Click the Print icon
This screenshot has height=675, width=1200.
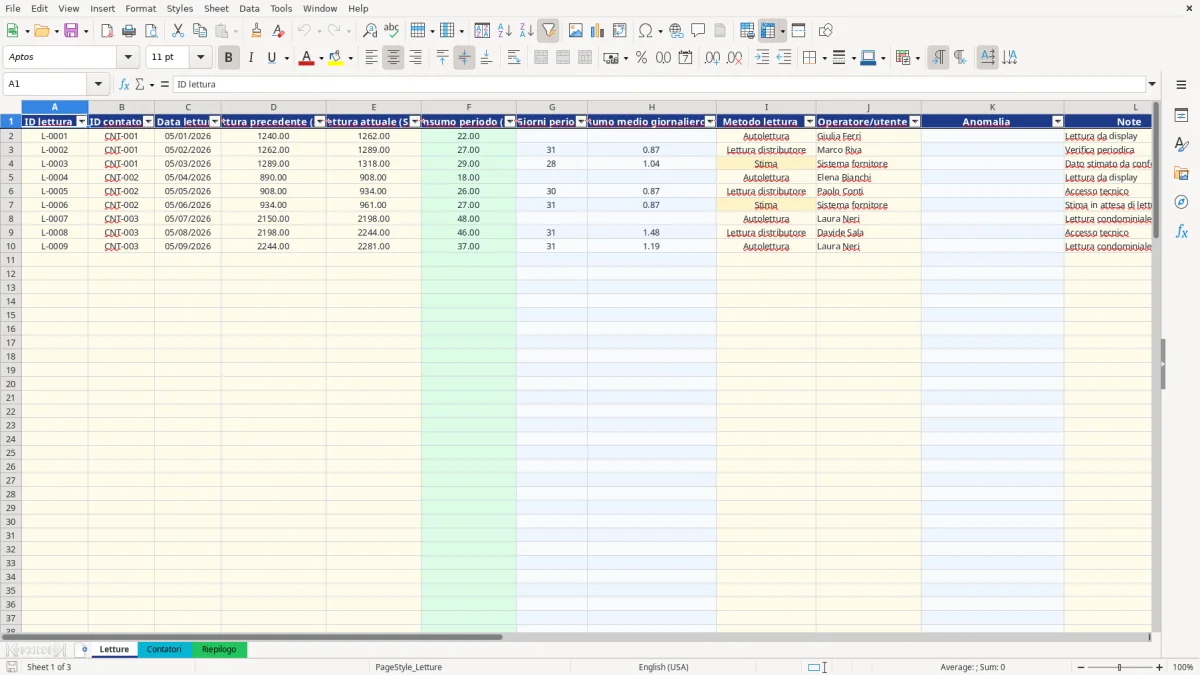pyautogui.click(x=129, y=31)
